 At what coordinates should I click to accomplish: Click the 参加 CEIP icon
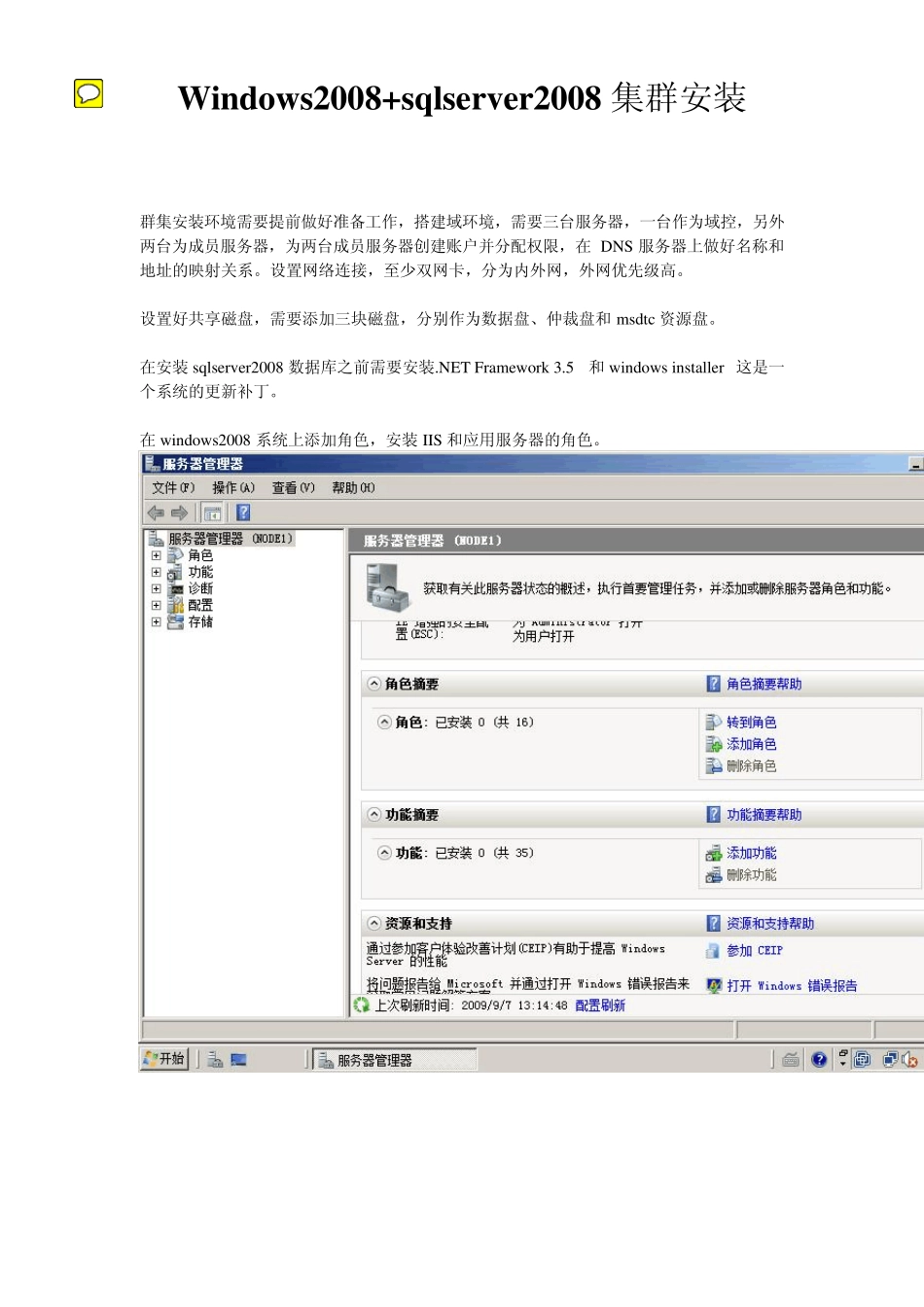[x=714, y=950]
